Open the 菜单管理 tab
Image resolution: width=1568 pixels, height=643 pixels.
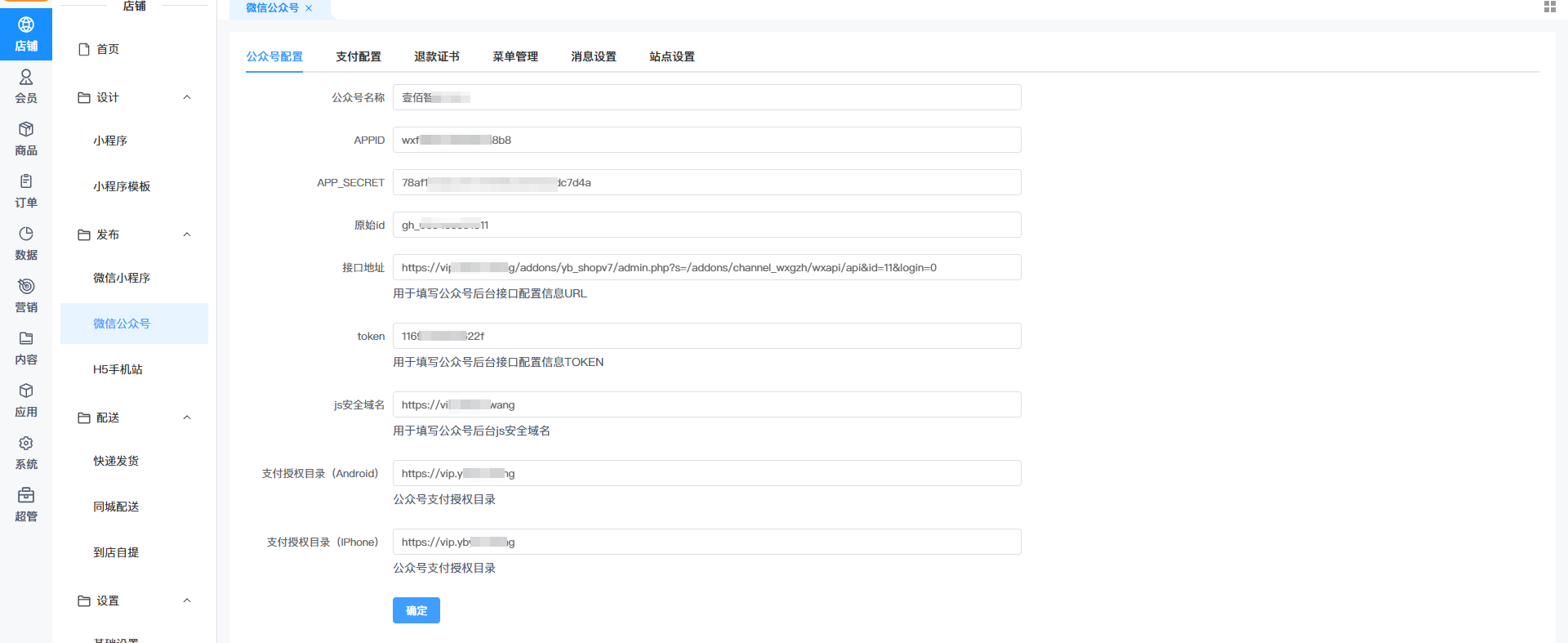(515, 56)
